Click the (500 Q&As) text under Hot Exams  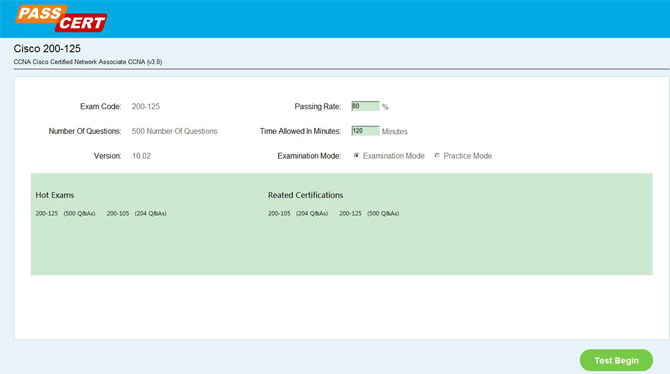79,213
